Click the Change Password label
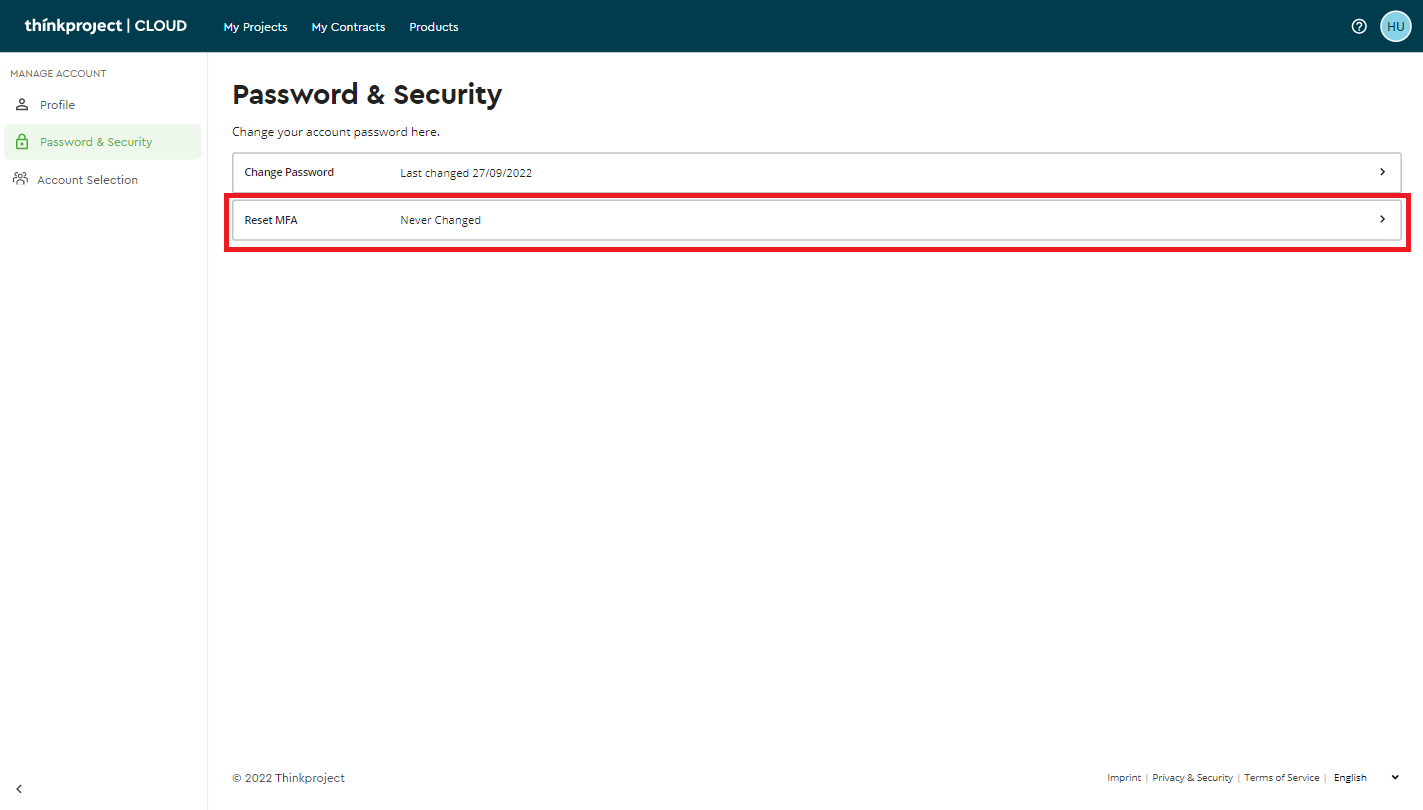Image resolution: width=1423 pixels, height=810 pixels. coord(289,172)
